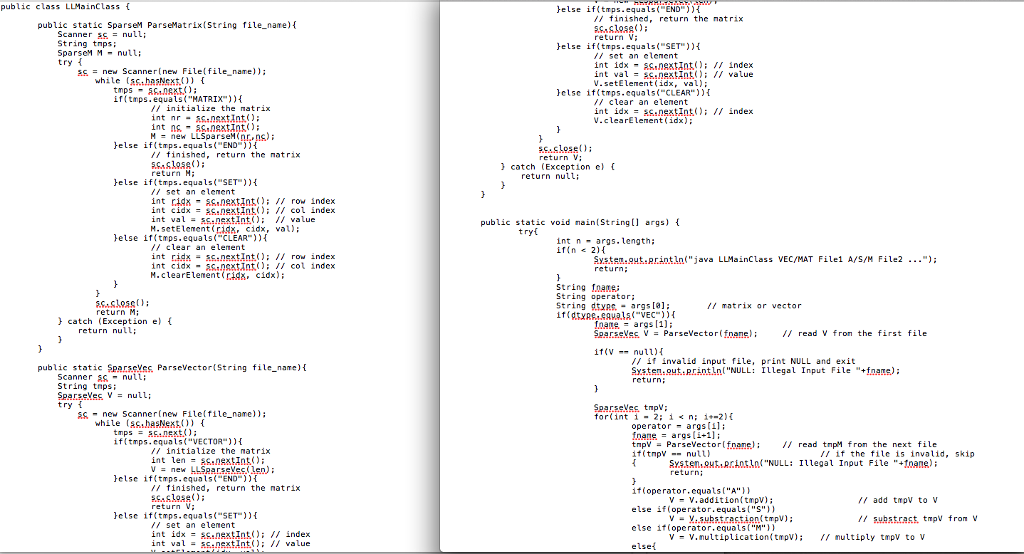Click the '// read V from the first file' comment

(x=854, y=333)
